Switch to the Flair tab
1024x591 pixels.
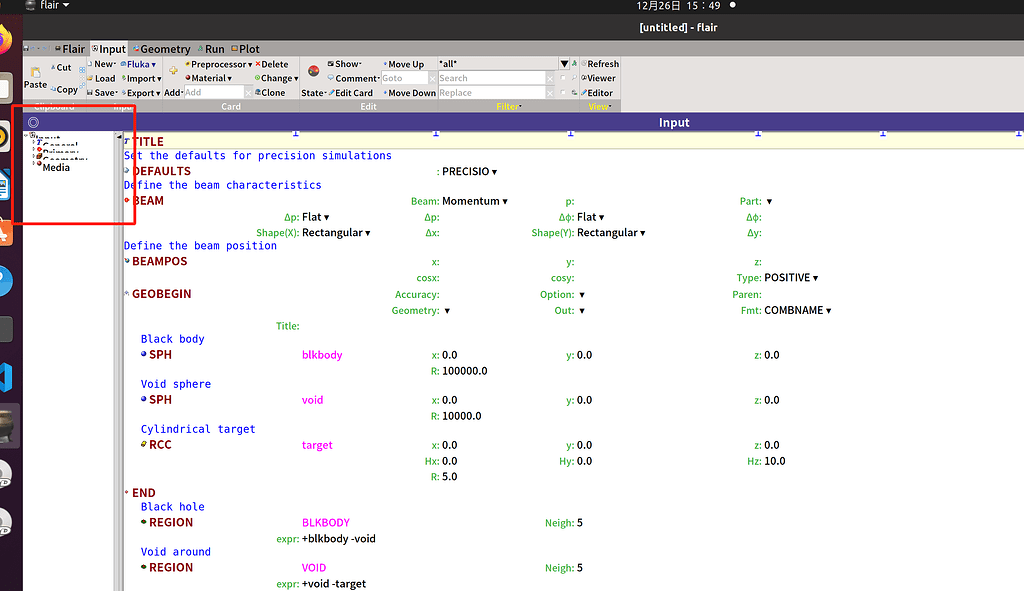70,49
